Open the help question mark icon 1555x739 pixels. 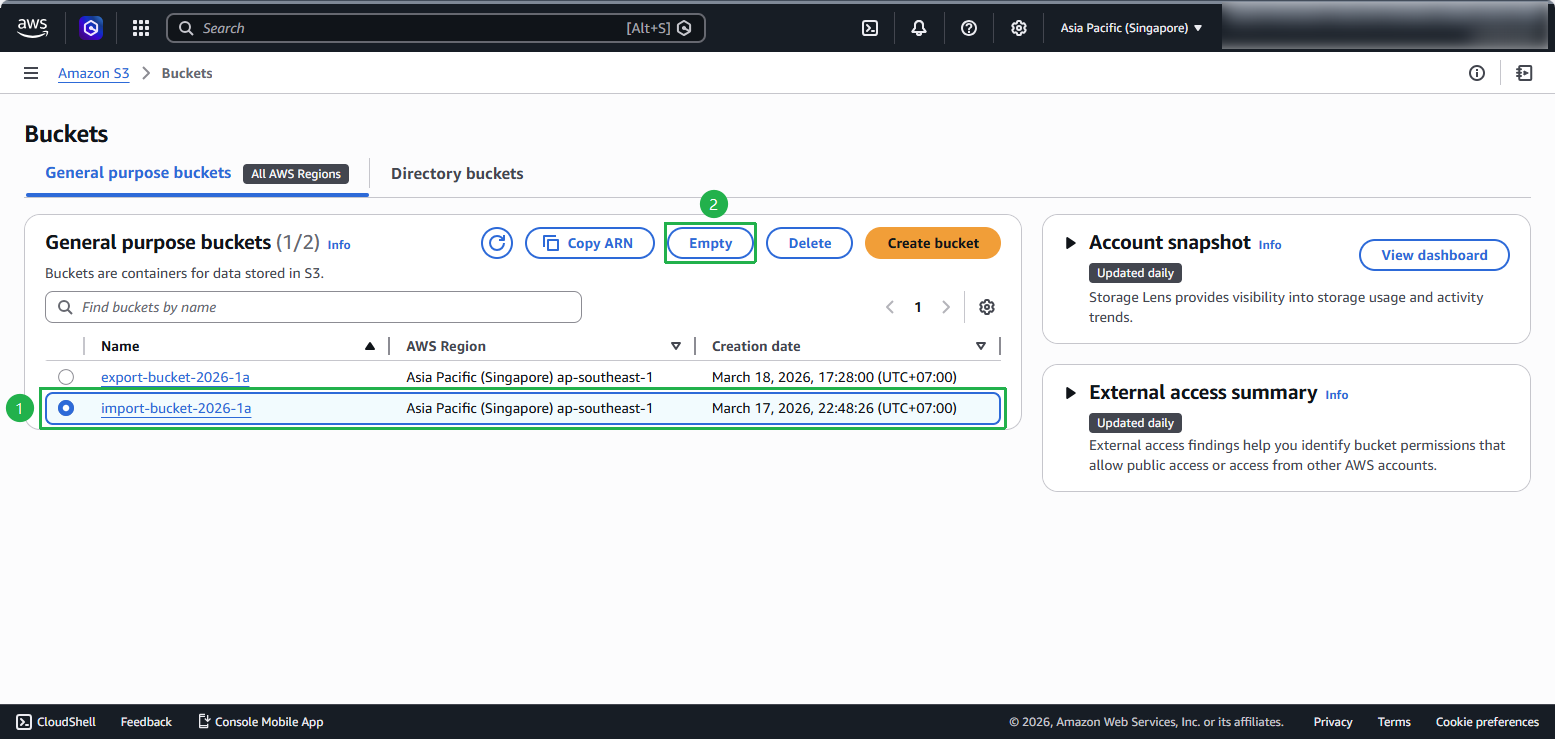pos(969,28)
